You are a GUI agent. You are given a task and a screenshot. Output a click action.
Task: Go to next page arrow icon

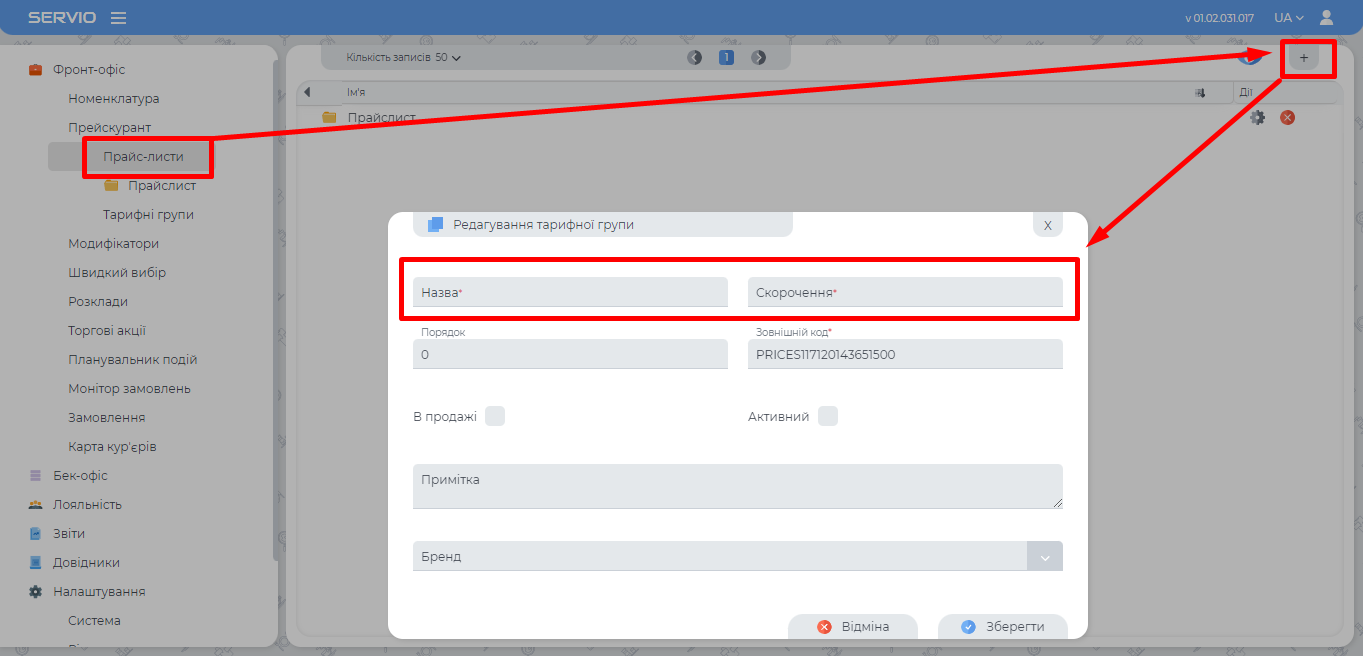tap(759, 58)
